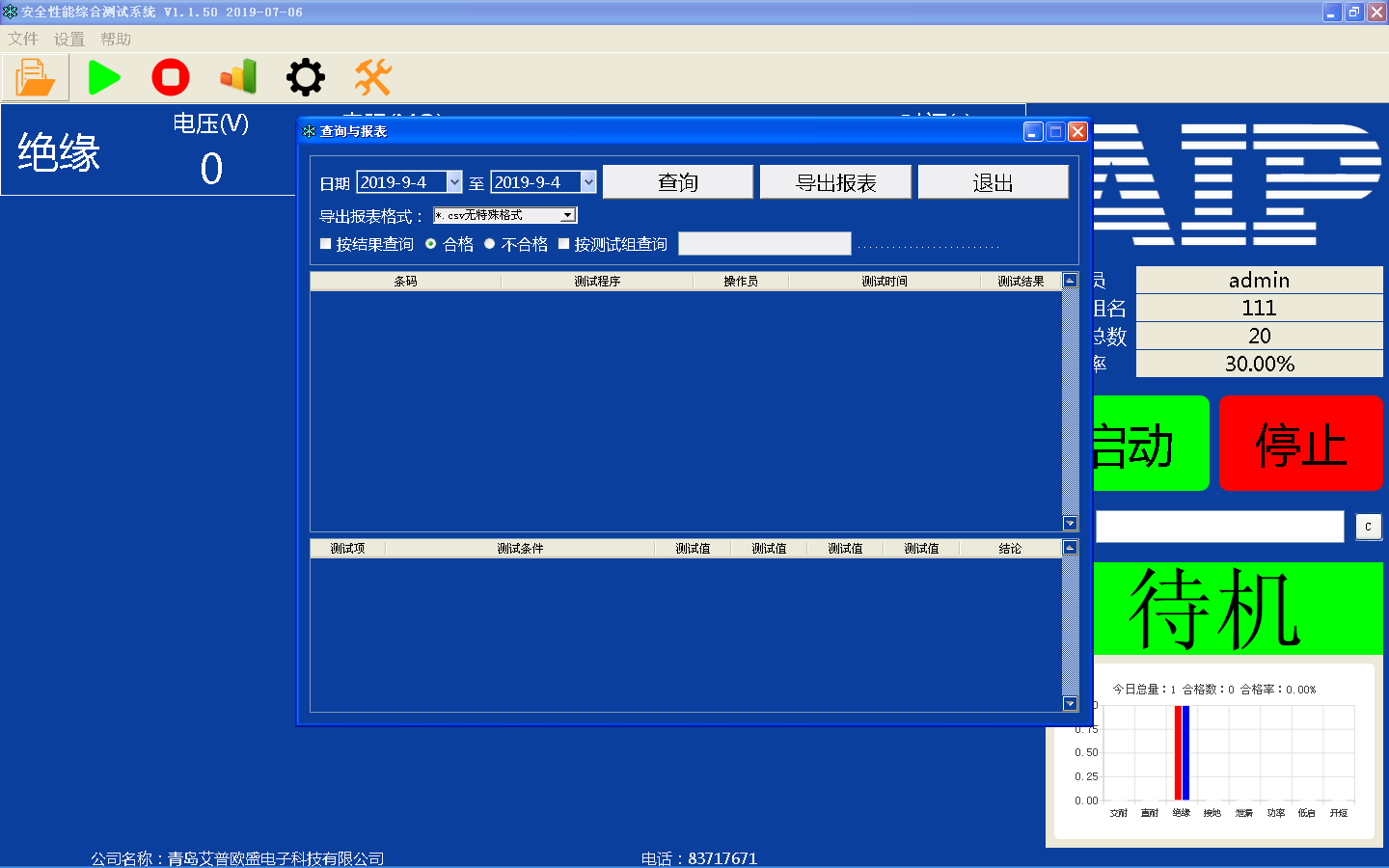Click the test group query input field
This screenshot has height=868, width=1389.
point(765,243)
